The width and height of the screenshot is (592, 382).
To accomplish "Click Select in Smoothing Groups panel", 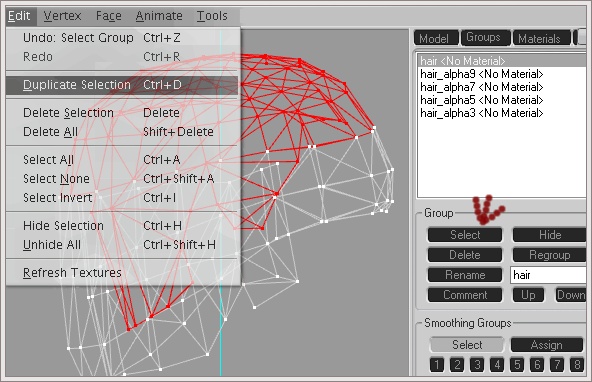I will [467, 345].
